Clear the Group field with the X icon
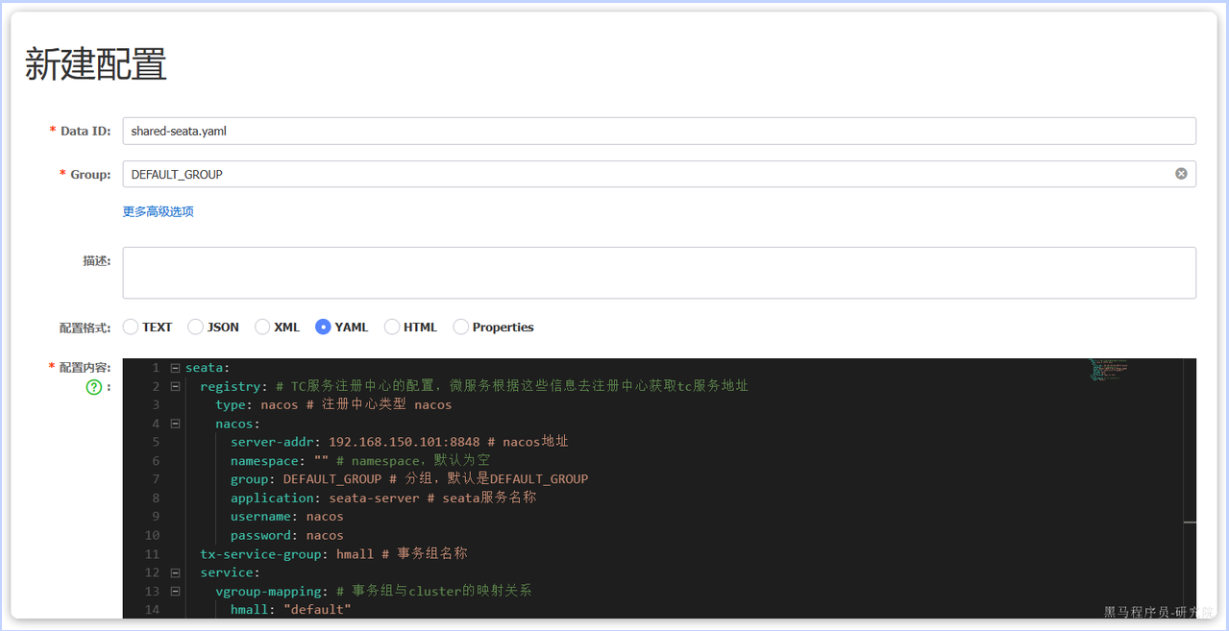 1181,174
